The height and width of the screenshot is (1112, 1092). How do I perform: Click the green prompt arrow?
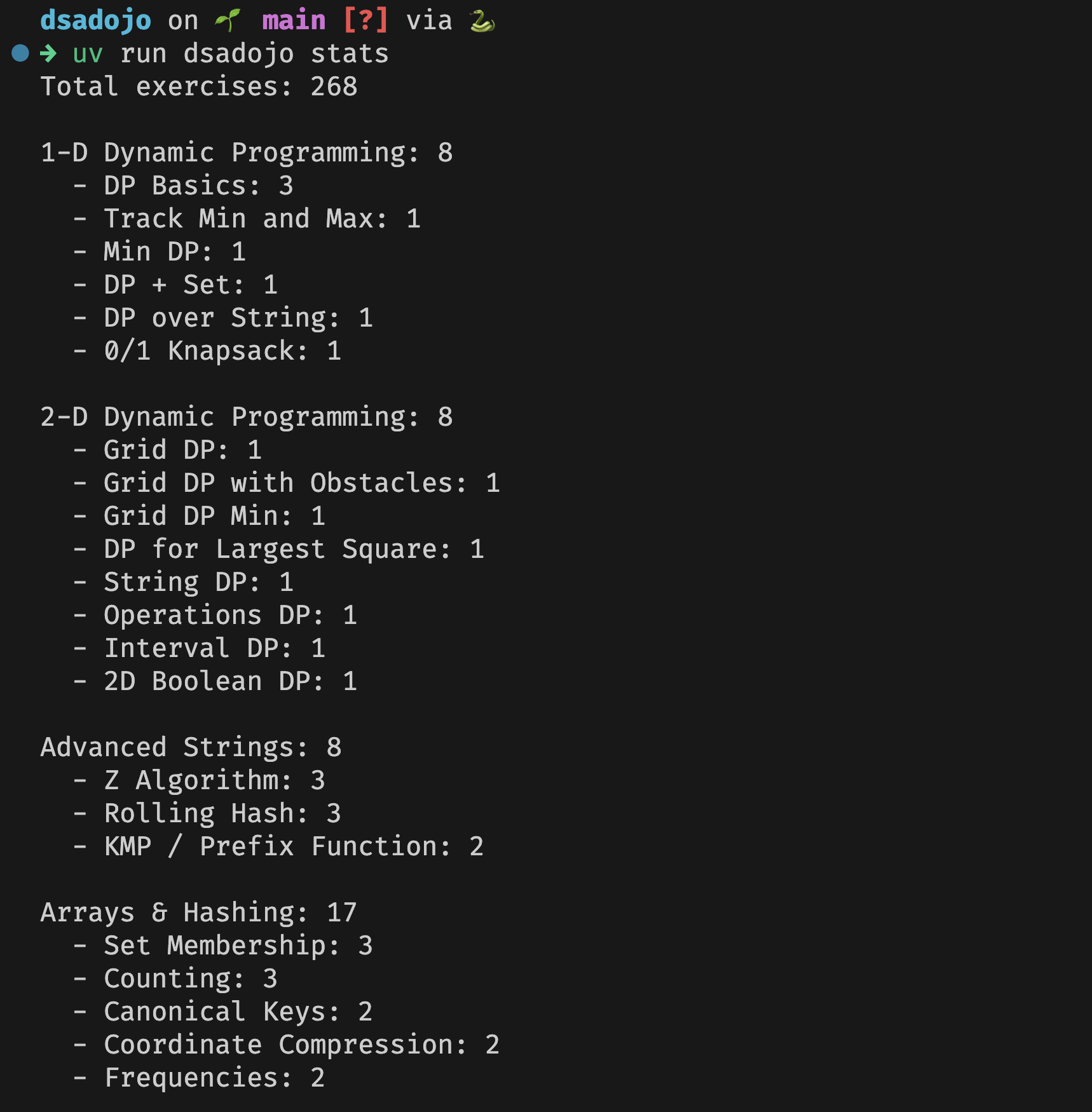48,53
